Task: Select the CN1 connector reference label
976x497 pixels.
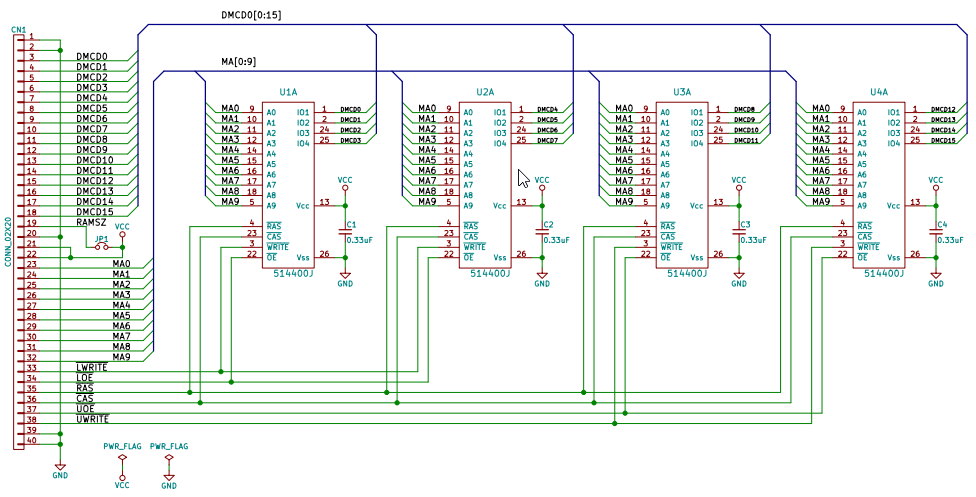Action: pyautogui.click(x=18, y=29)
